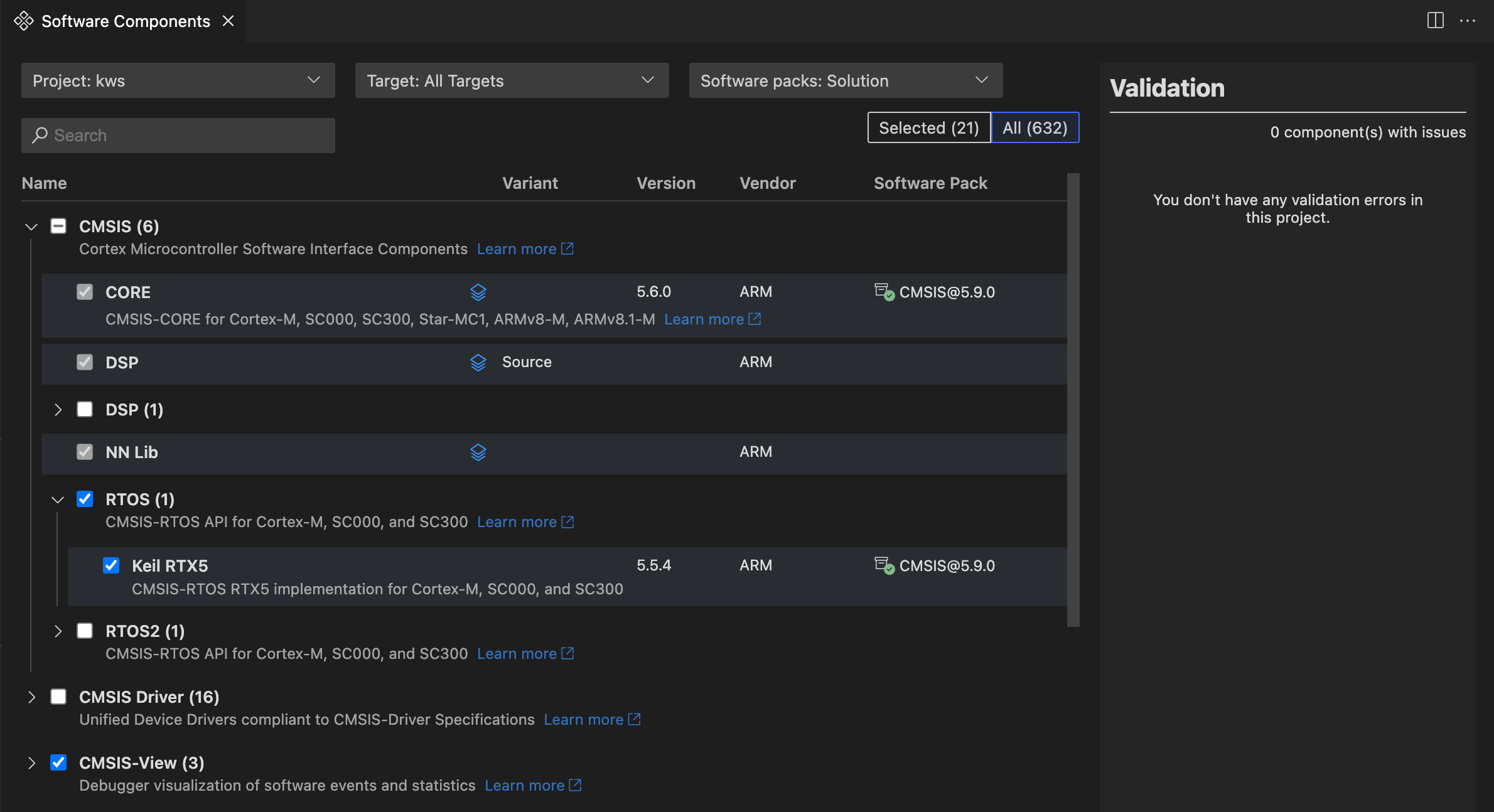The image size is (1494, 812).
Task: Click the Version column header
Action: pos(666,183)
